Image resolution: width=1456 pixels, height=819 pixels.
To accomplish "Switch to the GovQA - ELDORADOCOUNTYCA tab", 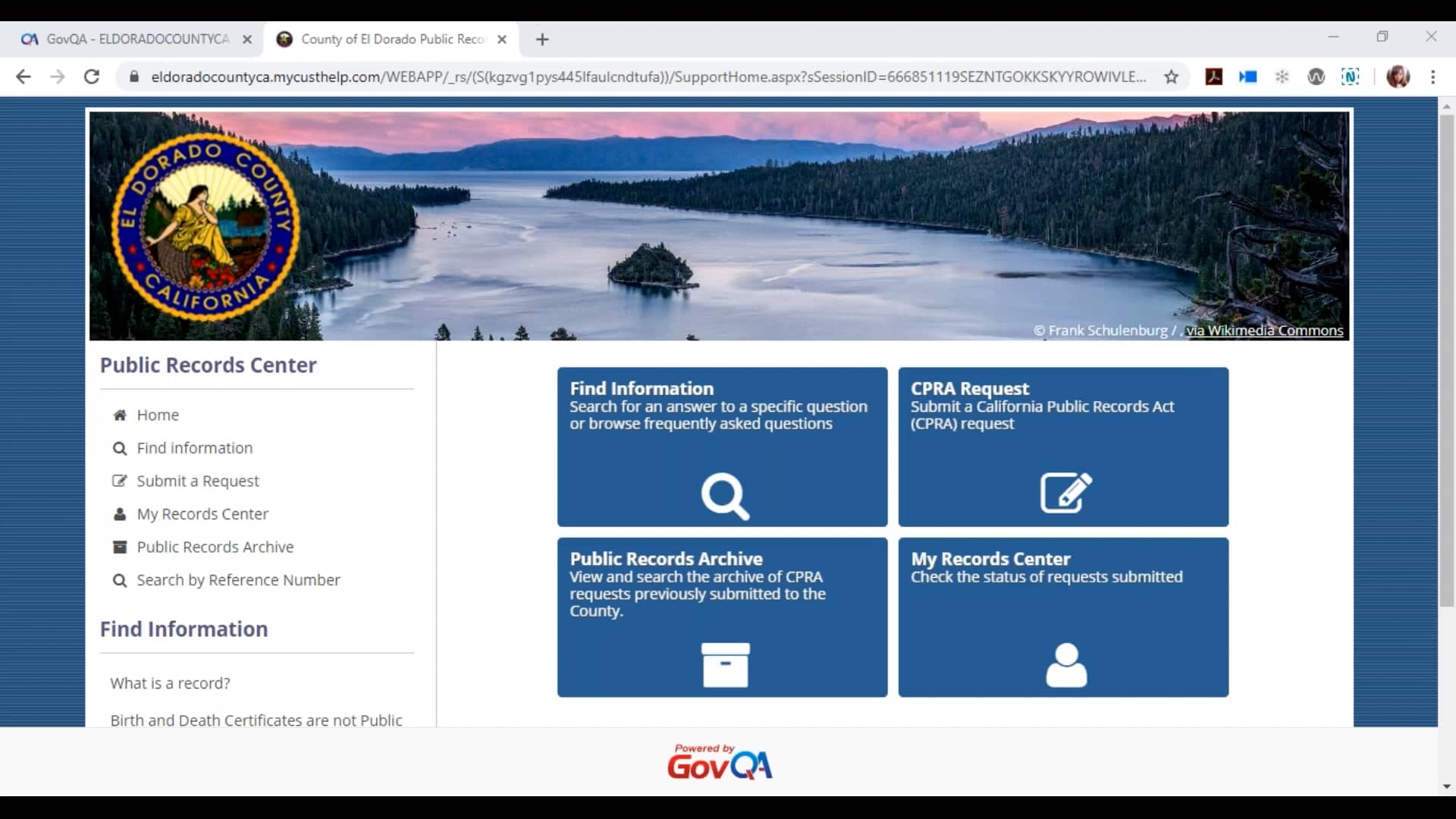I will [x=136, y=39].
